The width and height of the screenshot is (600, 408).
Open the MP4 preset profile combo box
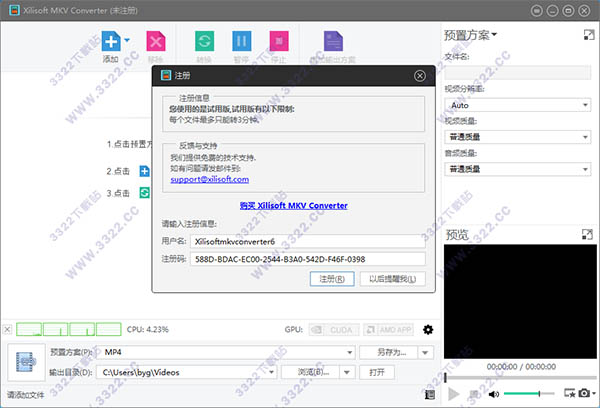(x=225, y=352)
